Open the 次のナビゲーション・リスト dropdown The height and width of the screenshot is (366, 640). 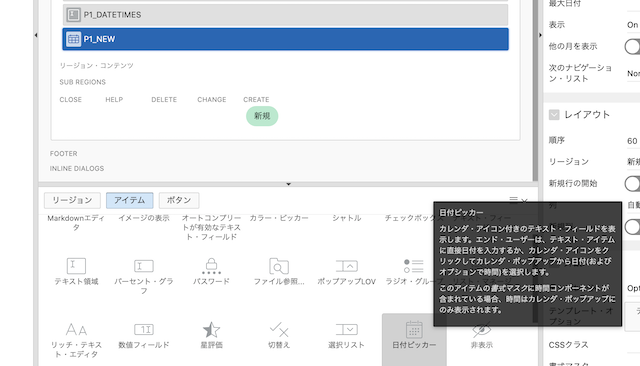pyautogui.click(x=633, y=73)
